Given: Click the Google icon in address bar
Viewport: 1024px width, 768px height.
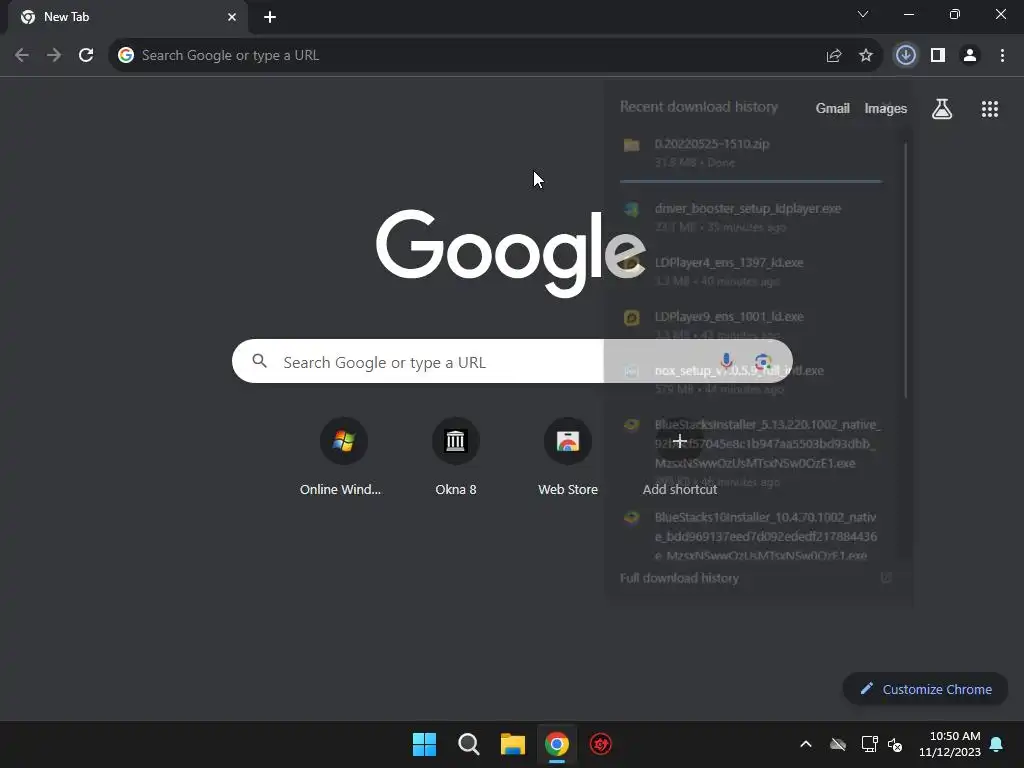Looking at the screenshot, I should [x=126, y=56].
